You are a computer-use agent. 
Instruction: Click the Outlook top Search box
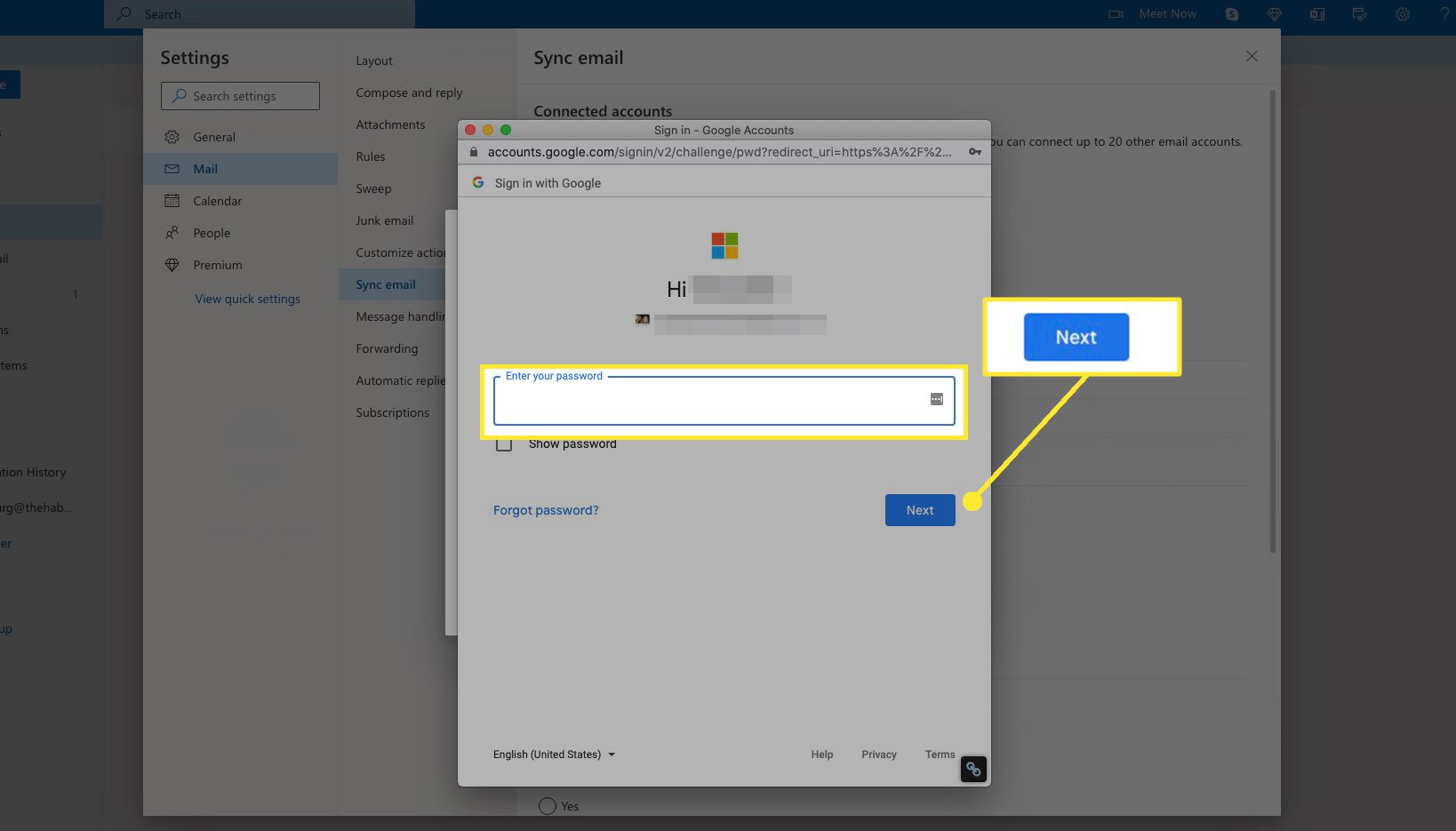click(260, 14)
